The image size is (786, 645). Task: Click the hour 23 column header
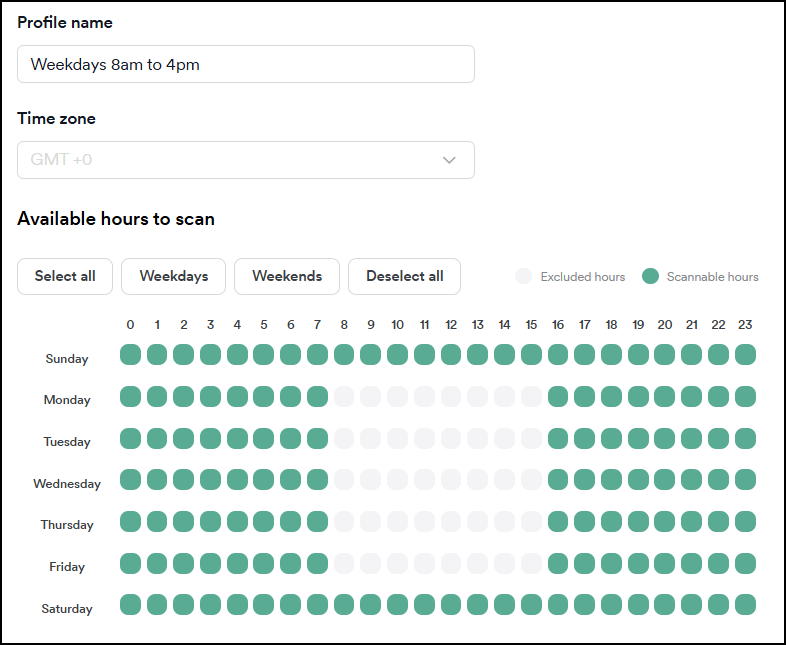point(745,325)
